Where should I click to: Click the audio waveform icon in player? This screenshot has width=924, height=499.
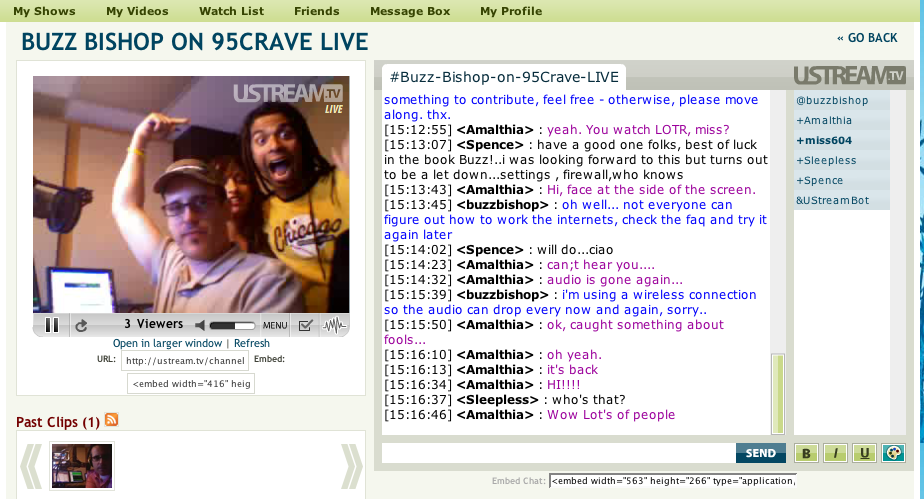click(334, 325)
